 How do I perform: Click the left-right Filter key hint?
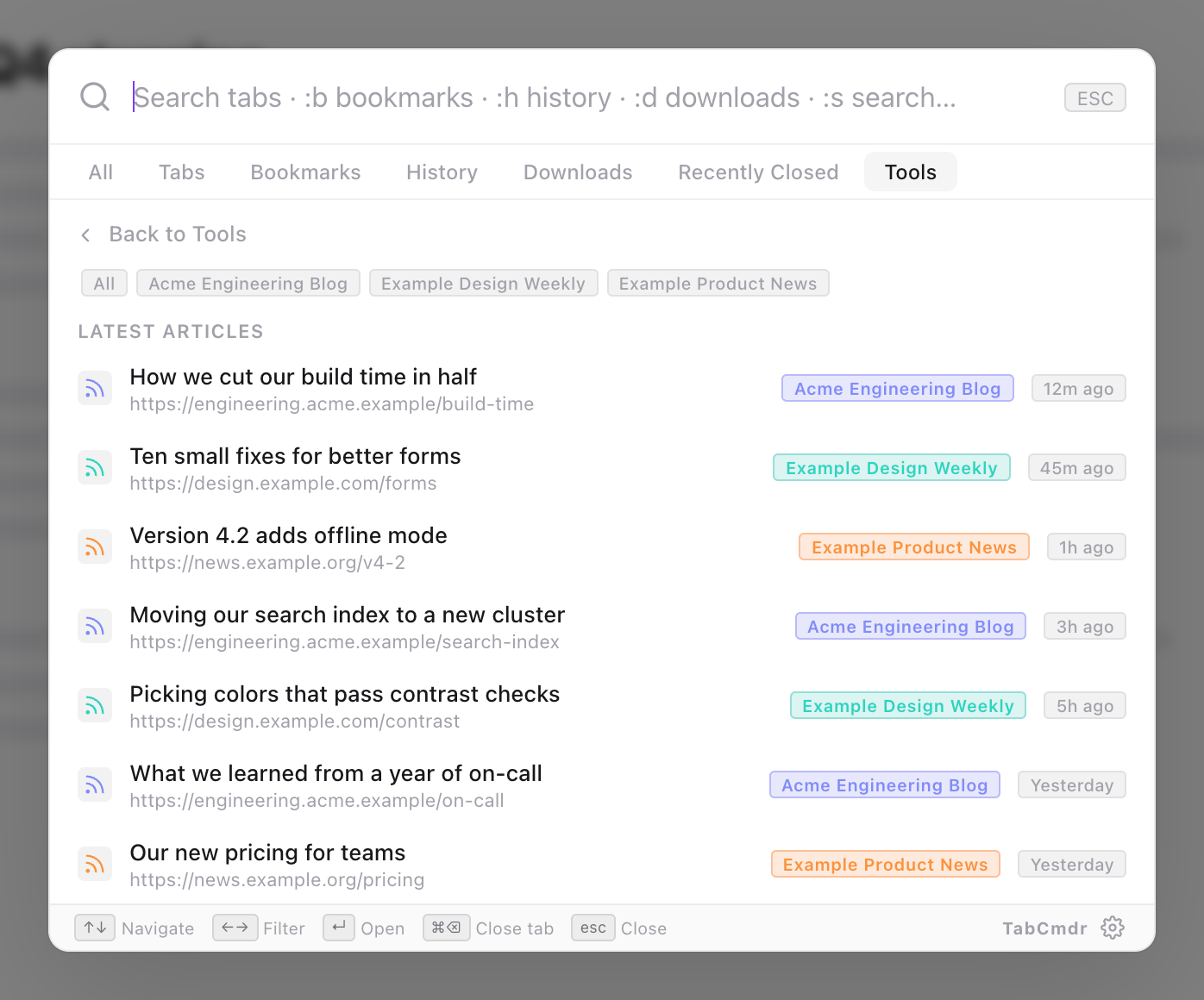pos(235,928)
